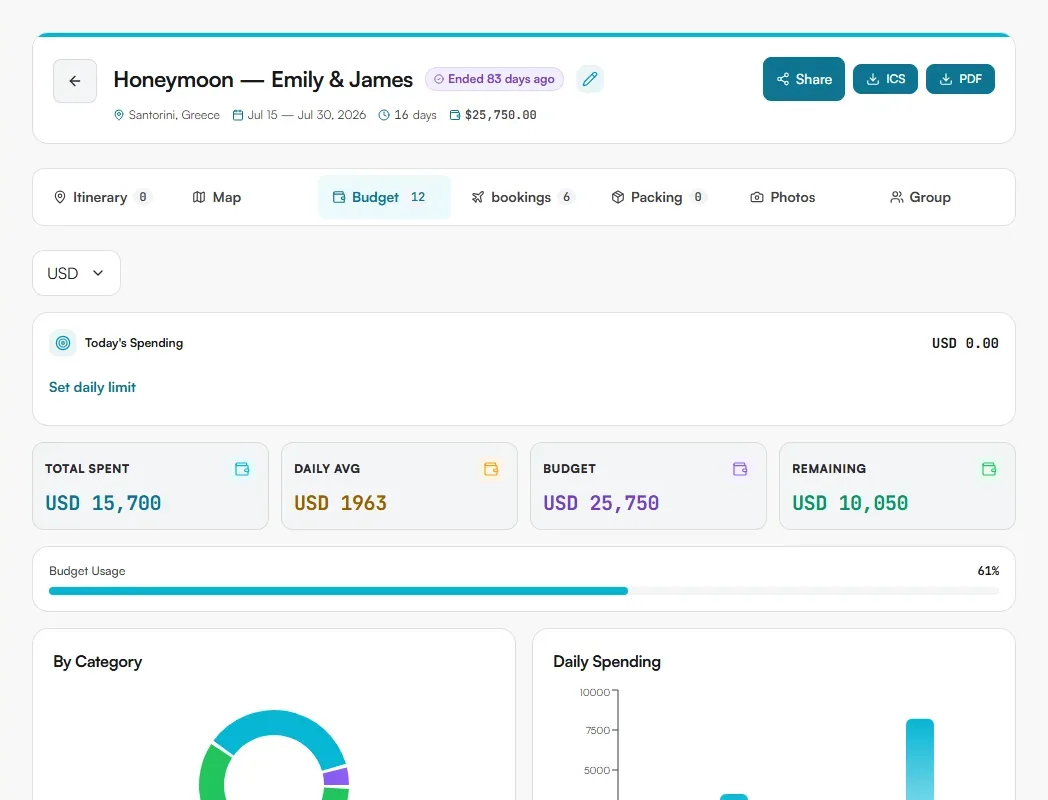Click the Honeymoon — Emily & James title
The width and height of the screenshot is (1048, 800).
pyautogui.click(x=263, y=80)
